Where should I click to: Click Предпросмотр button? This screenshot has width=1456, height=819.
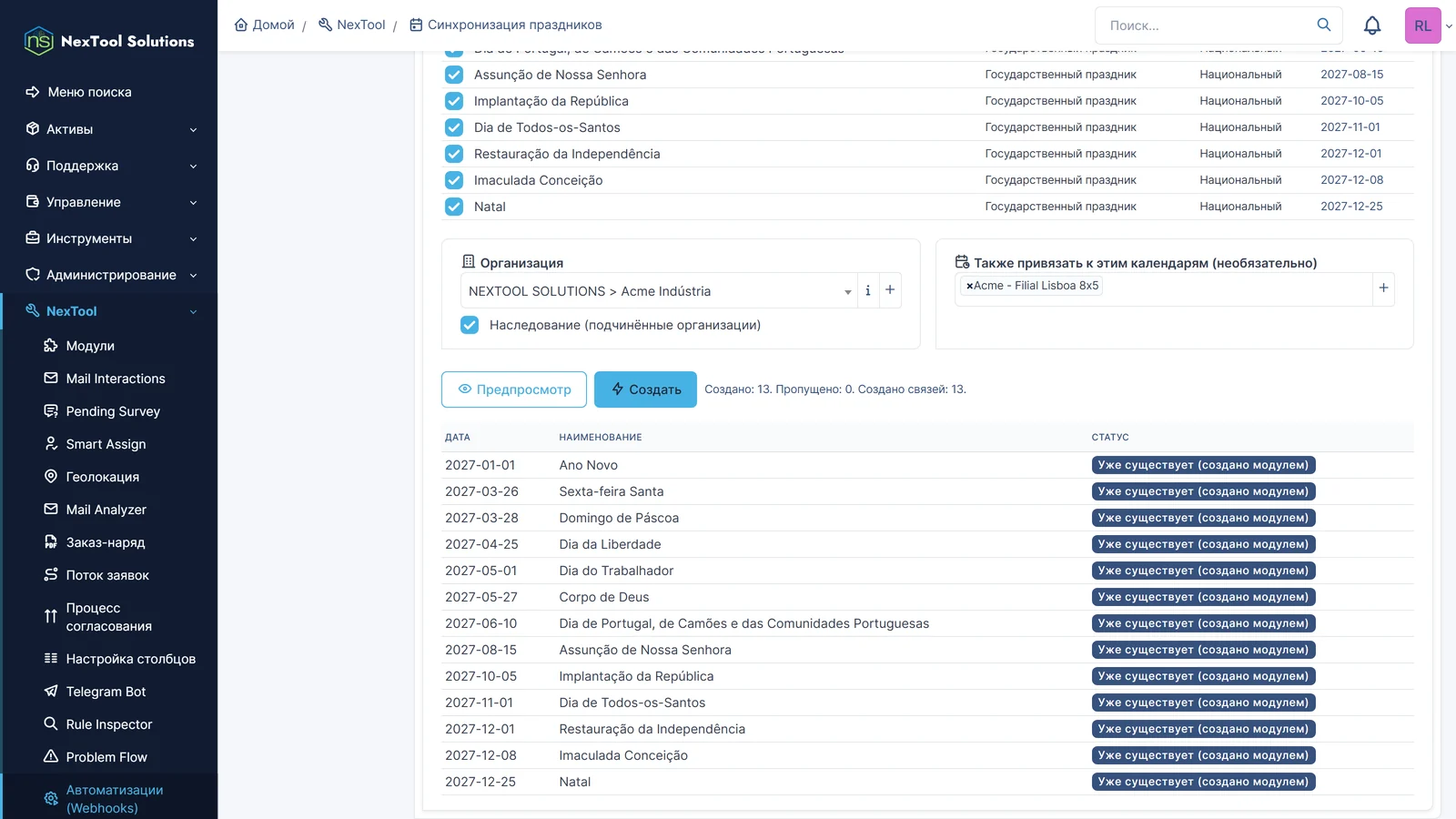[514, 389]
